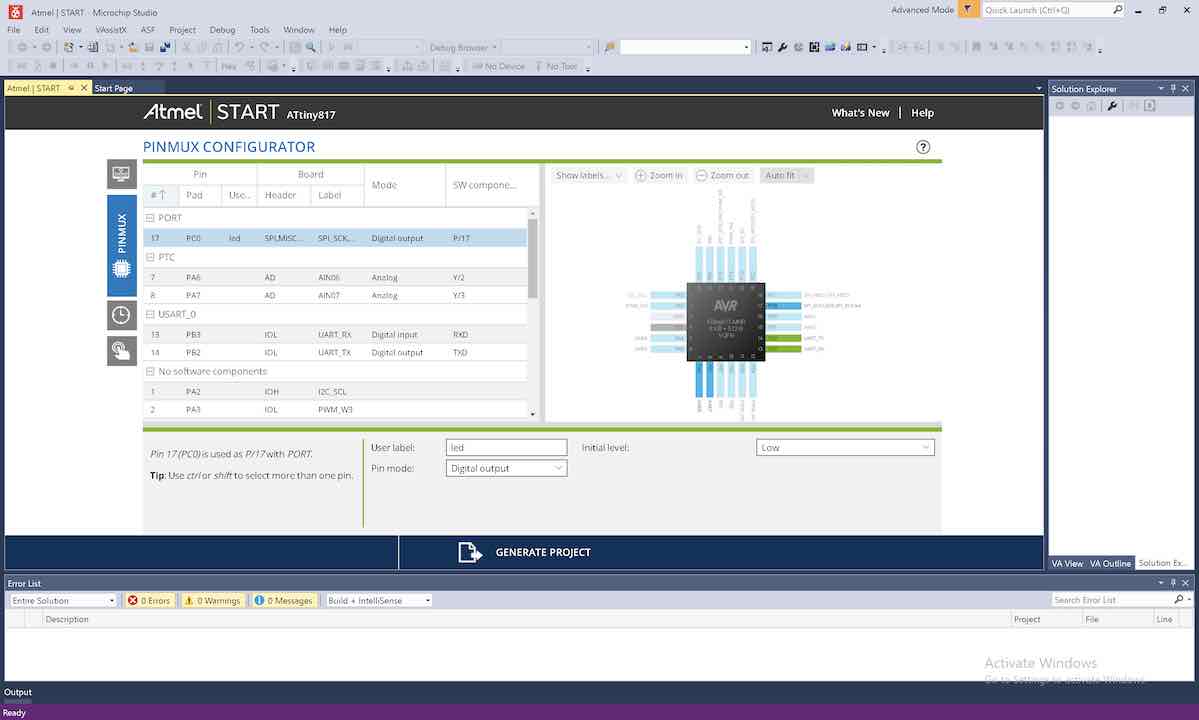Switch to the Start Page tab

pos(113,88)
